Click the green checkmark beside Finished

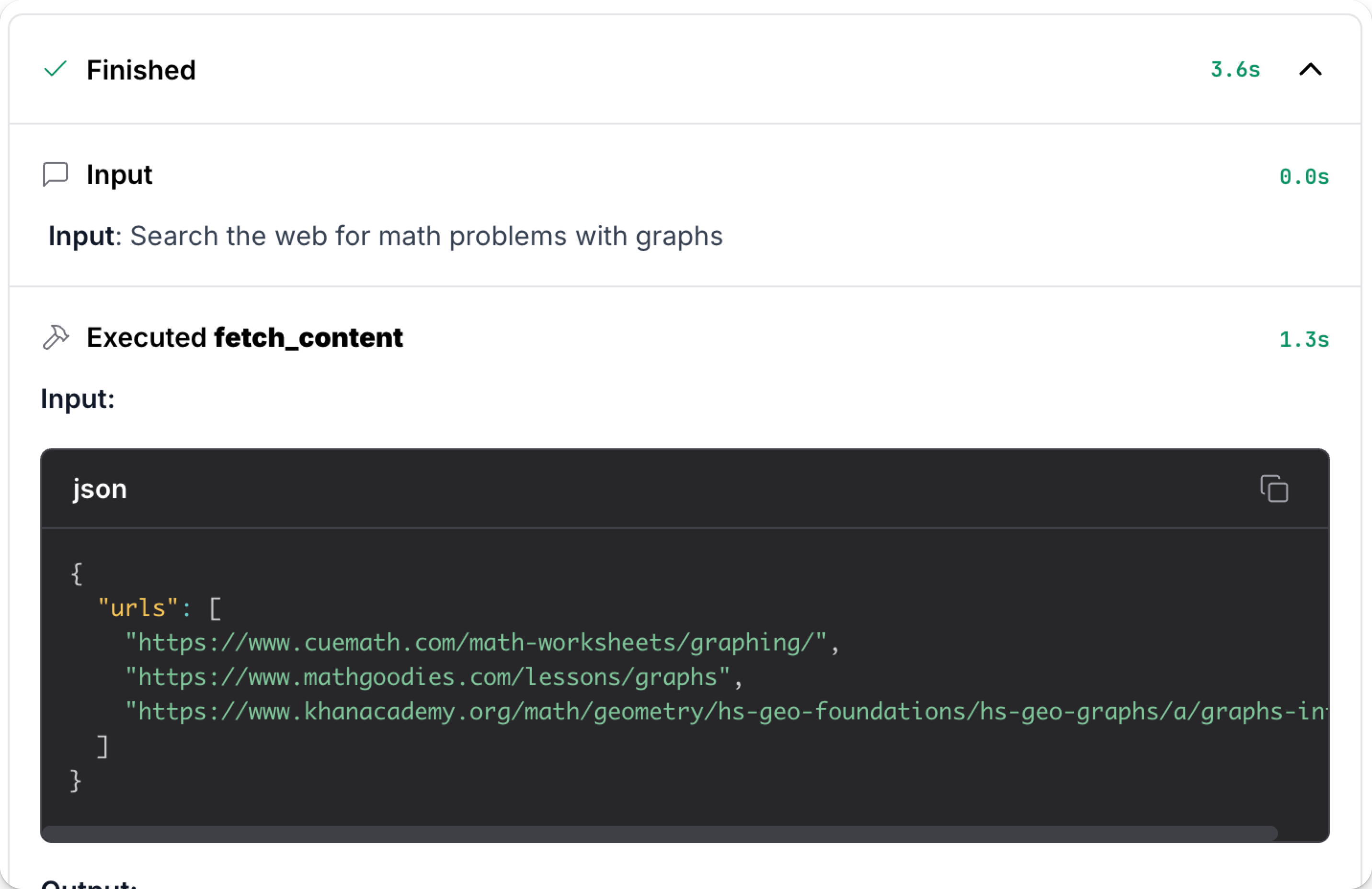pos(56,69)
